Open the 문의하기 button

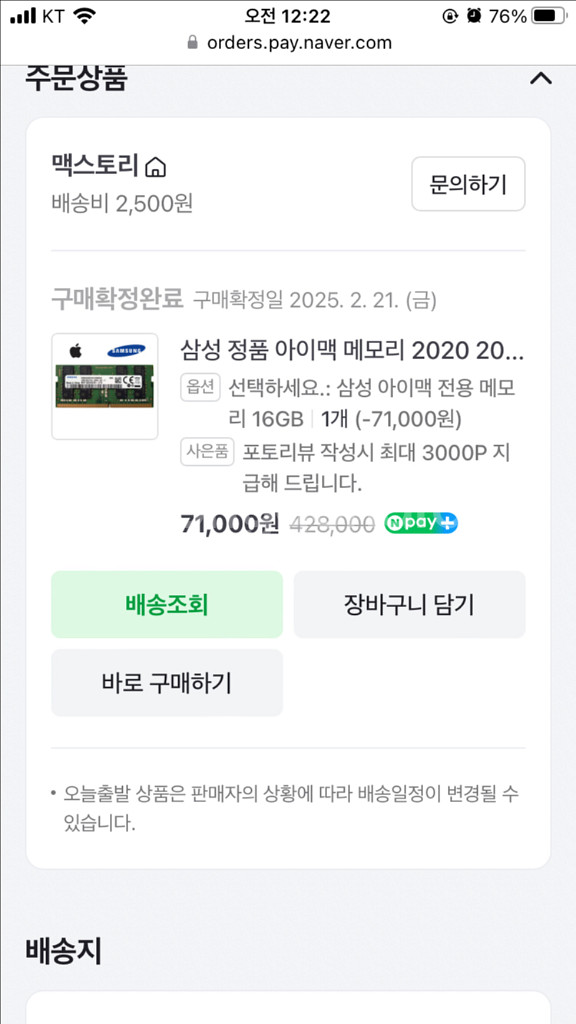coord(468,184)
